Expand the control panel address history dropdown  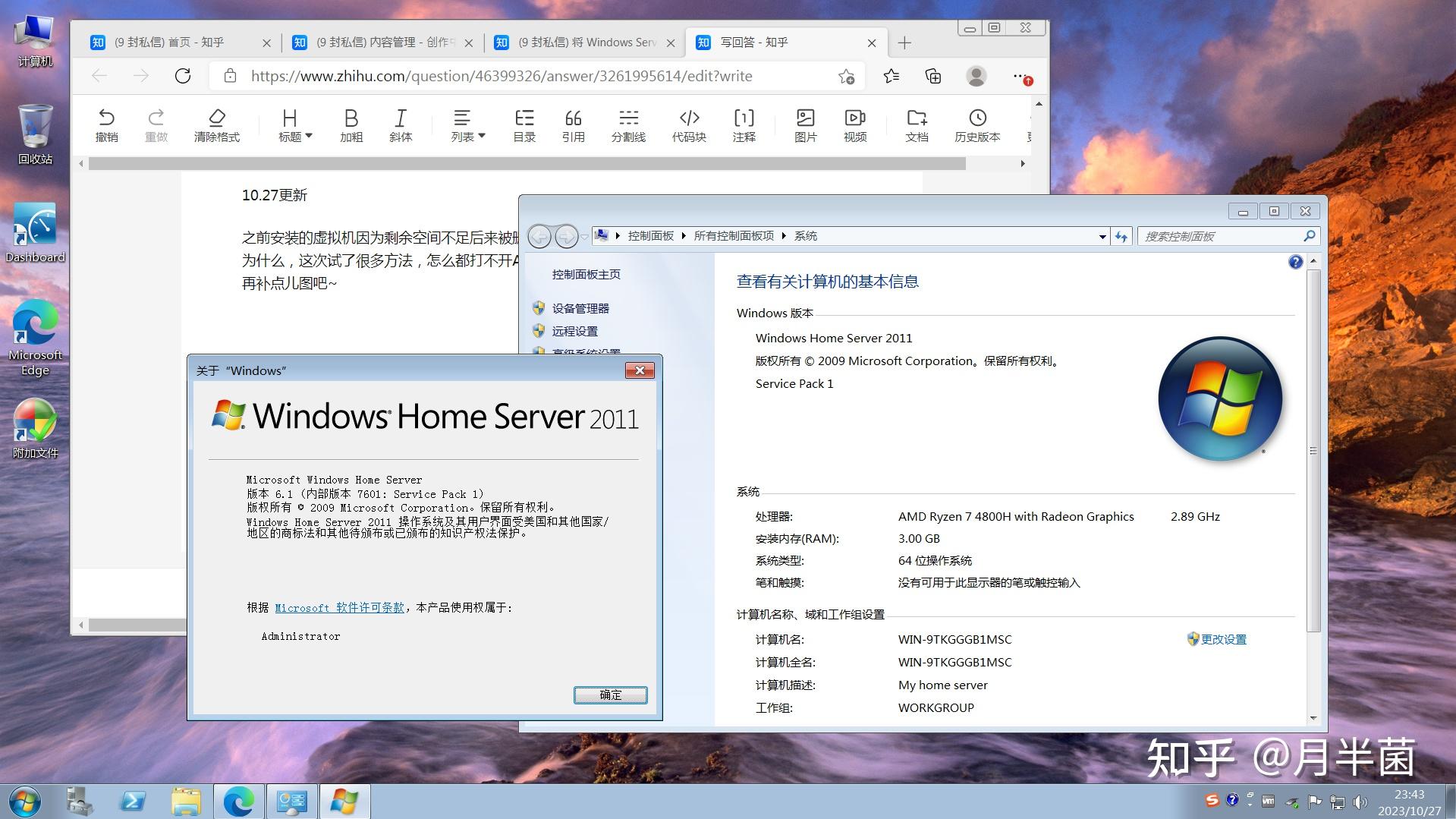coord(1102,237)
